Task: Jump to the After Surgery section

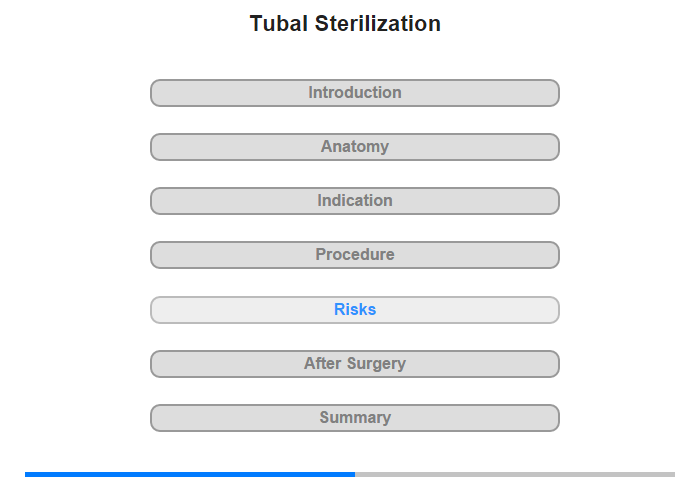Action: [355, 364]
